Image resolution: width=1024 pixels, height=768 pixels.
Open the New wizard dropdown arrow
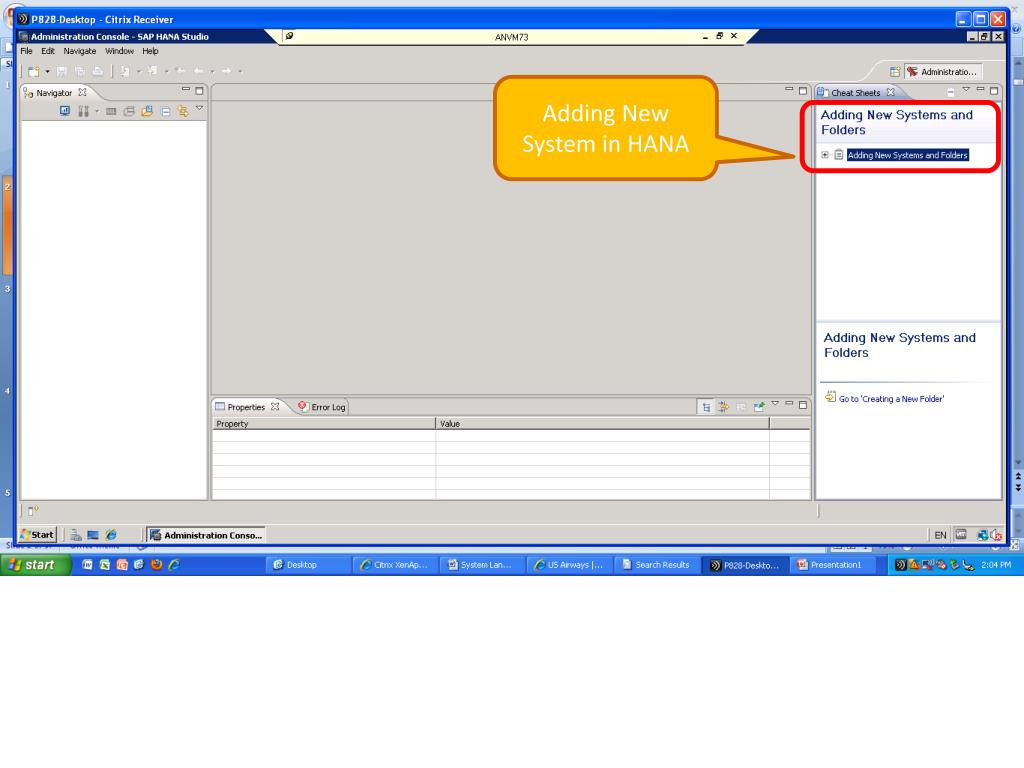click(x=47, y=71)
